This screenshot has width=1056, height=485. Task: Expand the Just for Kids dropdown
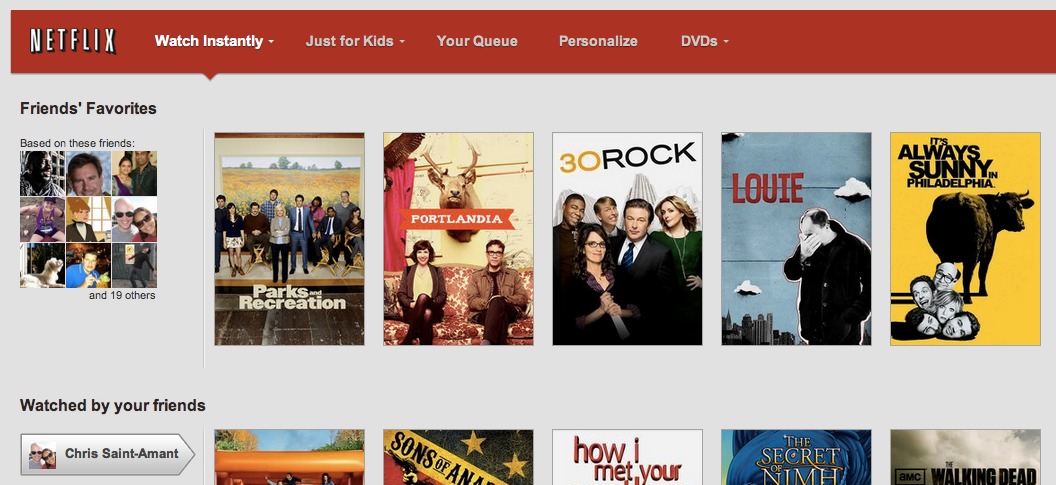tap(355, 41)
